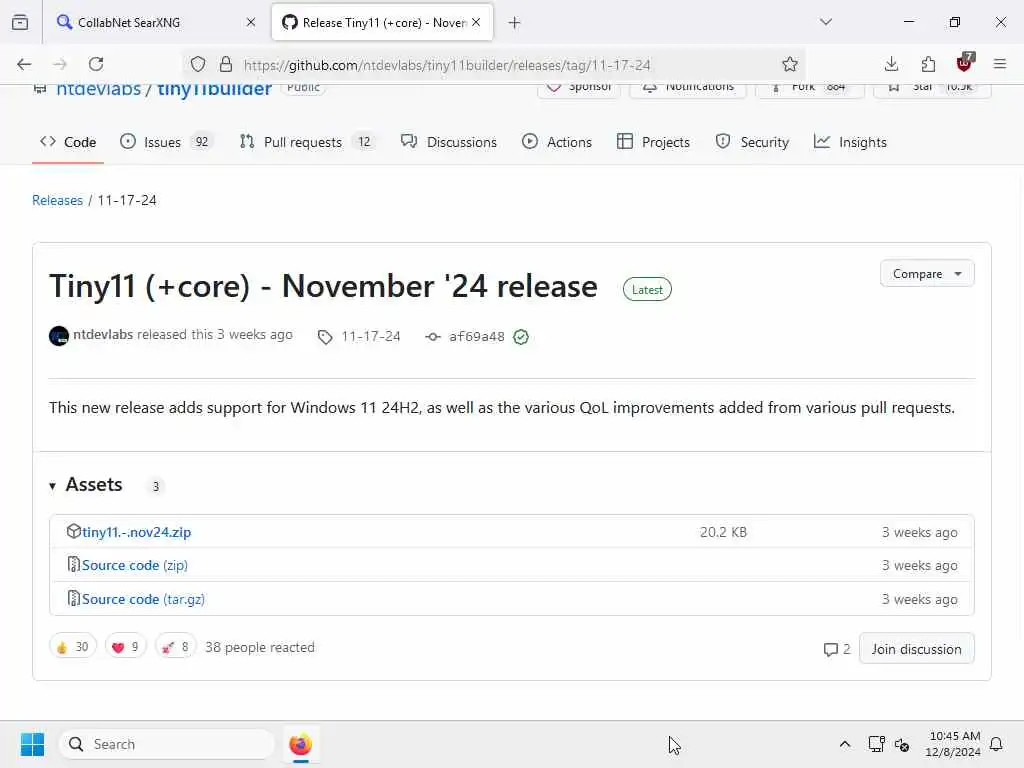List all tabs dropdown arrow

tap(826, 22)
